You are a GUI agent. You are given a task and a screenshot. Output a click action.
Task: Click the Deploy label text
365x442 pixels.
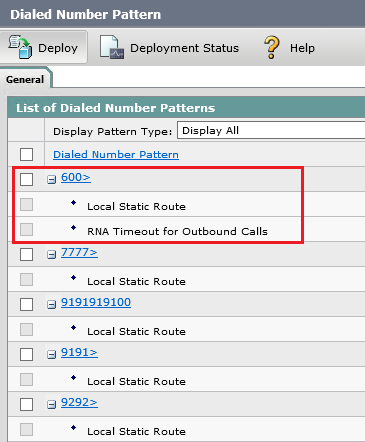[58, 48]
